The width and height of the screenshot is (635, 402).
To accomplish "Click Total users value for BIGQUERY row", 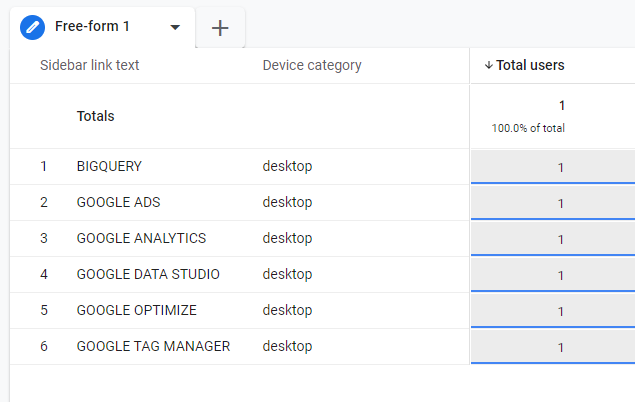I will [x=560, y=168].
